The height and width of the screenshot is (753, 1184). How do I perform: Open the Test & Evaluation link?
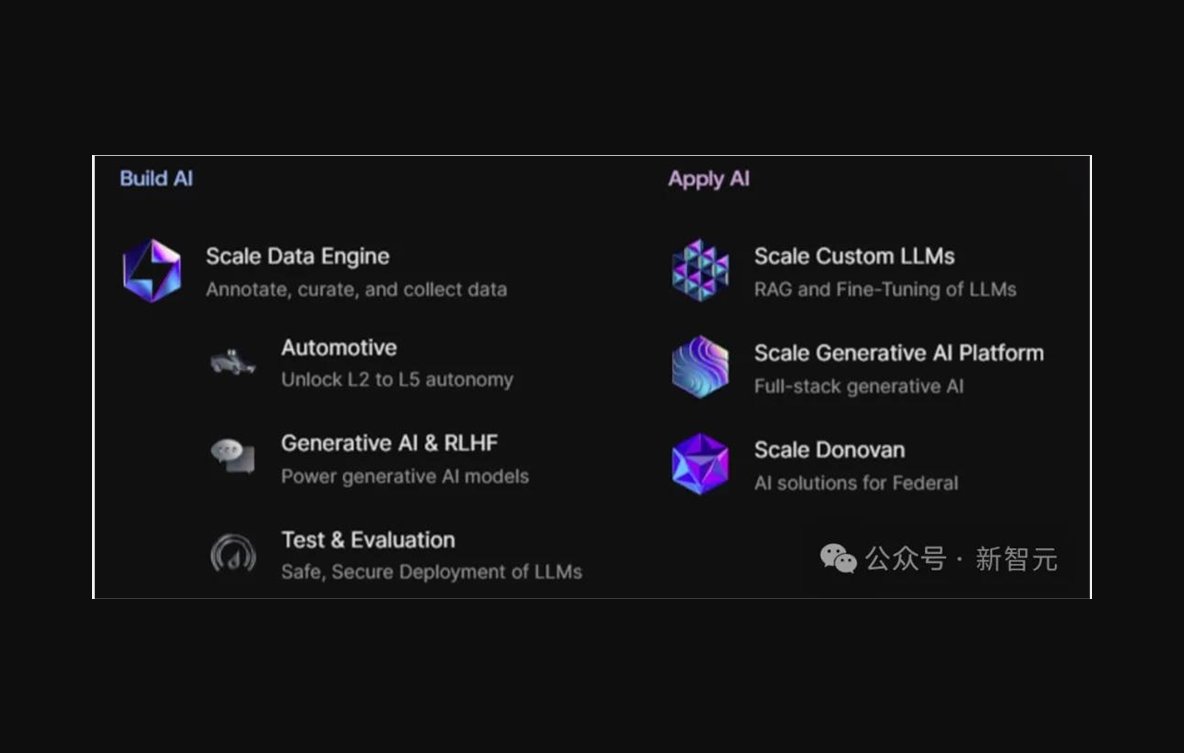367,540
